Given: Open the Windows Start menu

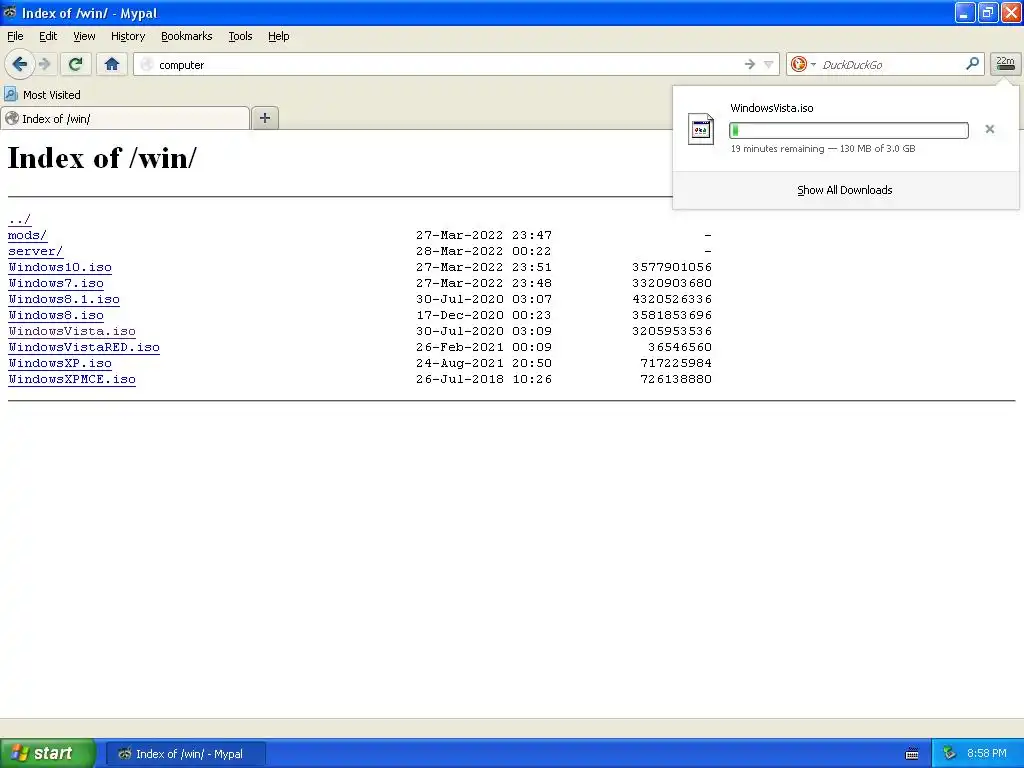Looking at the screenshot, I should [48, 753].
